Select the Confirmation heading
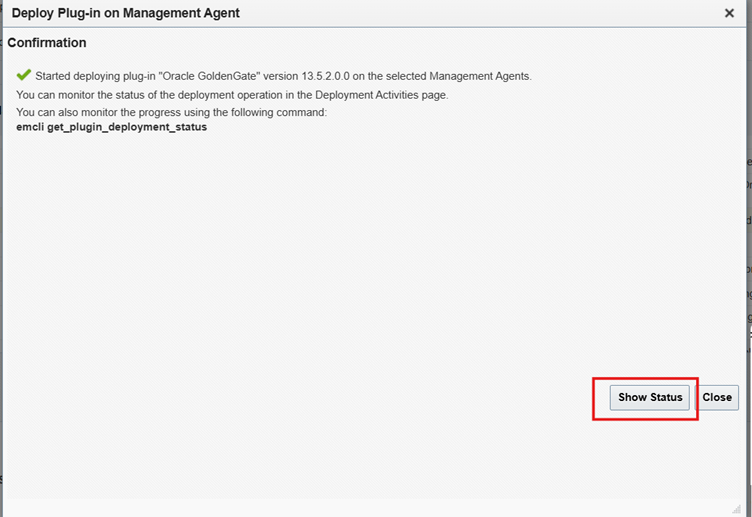This screenshot has width=752, height=517. click(x=47, y=43)
